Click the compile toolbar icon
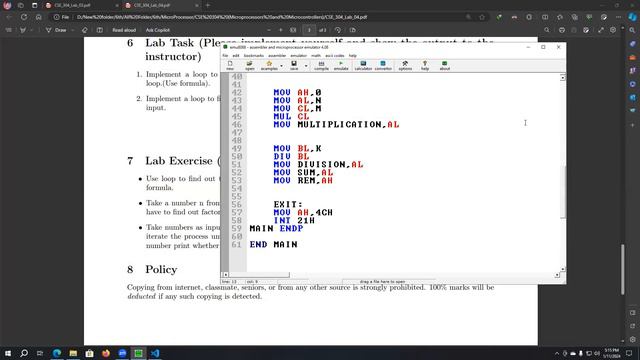The image size is (640, 360). click(321, 65)
